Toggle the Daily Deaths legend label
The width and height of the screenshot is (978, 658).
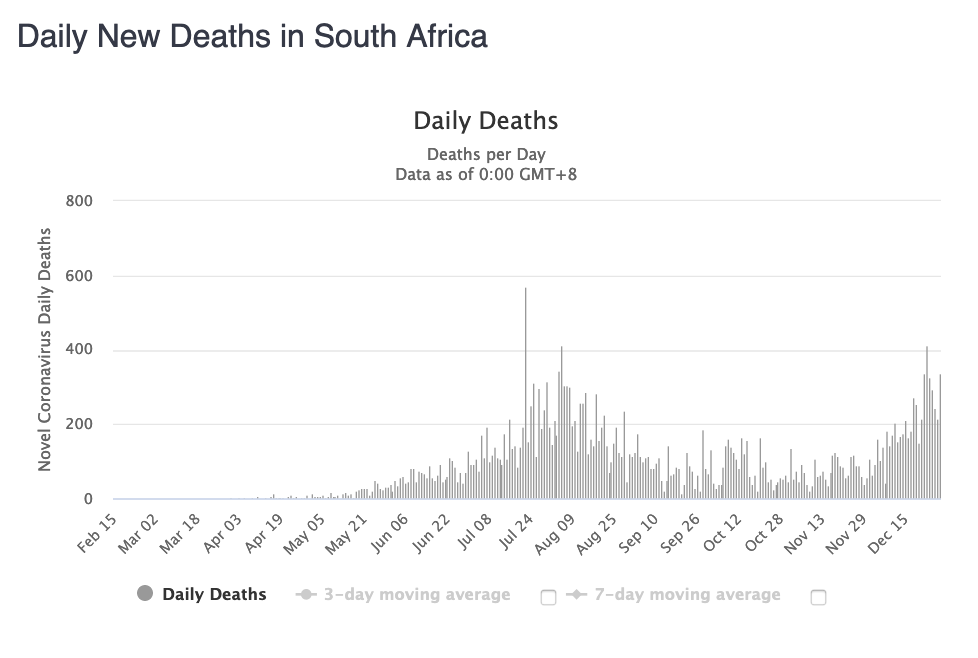(214, 594)
